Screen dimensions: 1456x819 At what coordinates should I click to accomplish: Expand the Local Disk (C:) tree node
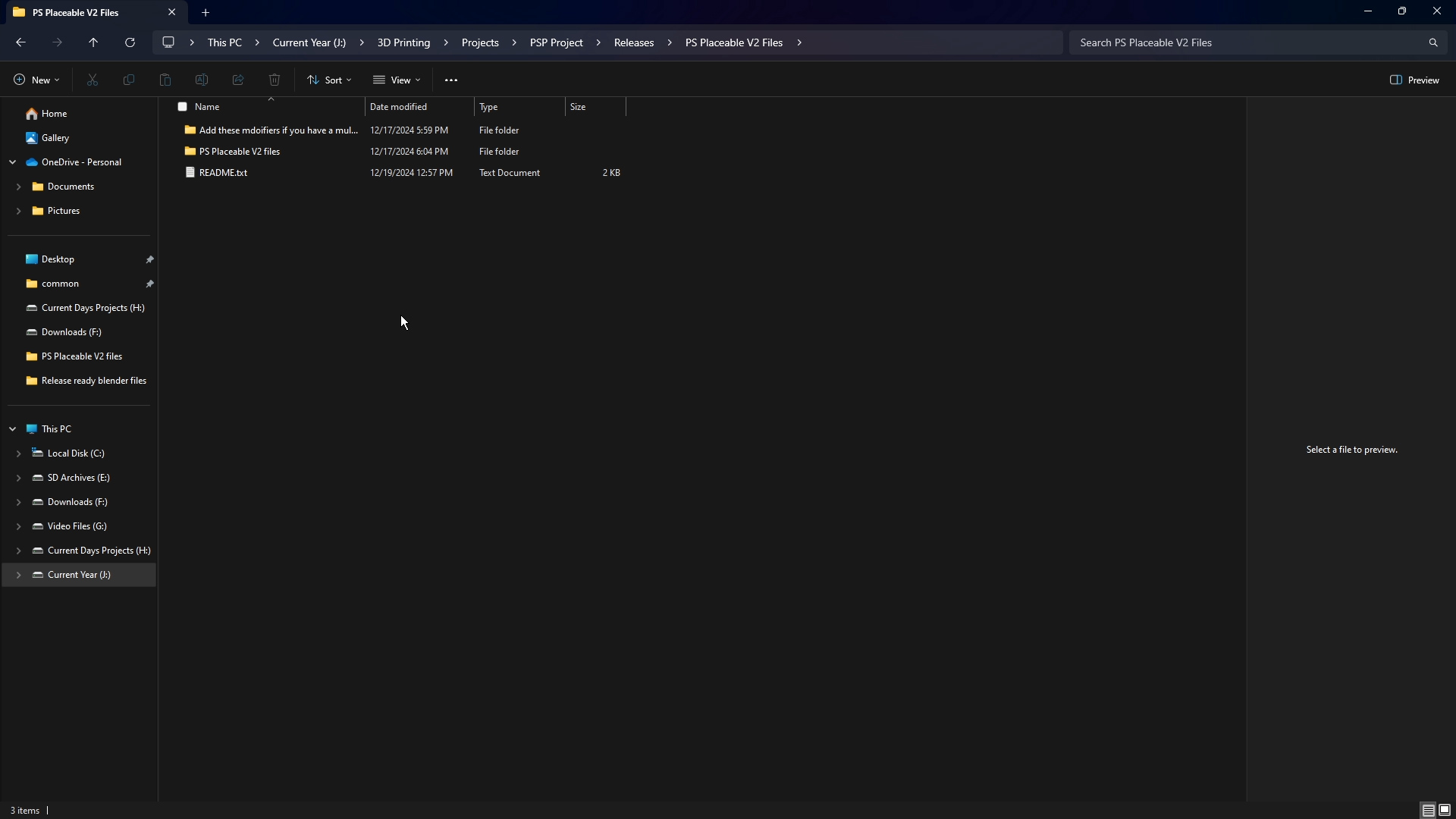tap(18, 453)
